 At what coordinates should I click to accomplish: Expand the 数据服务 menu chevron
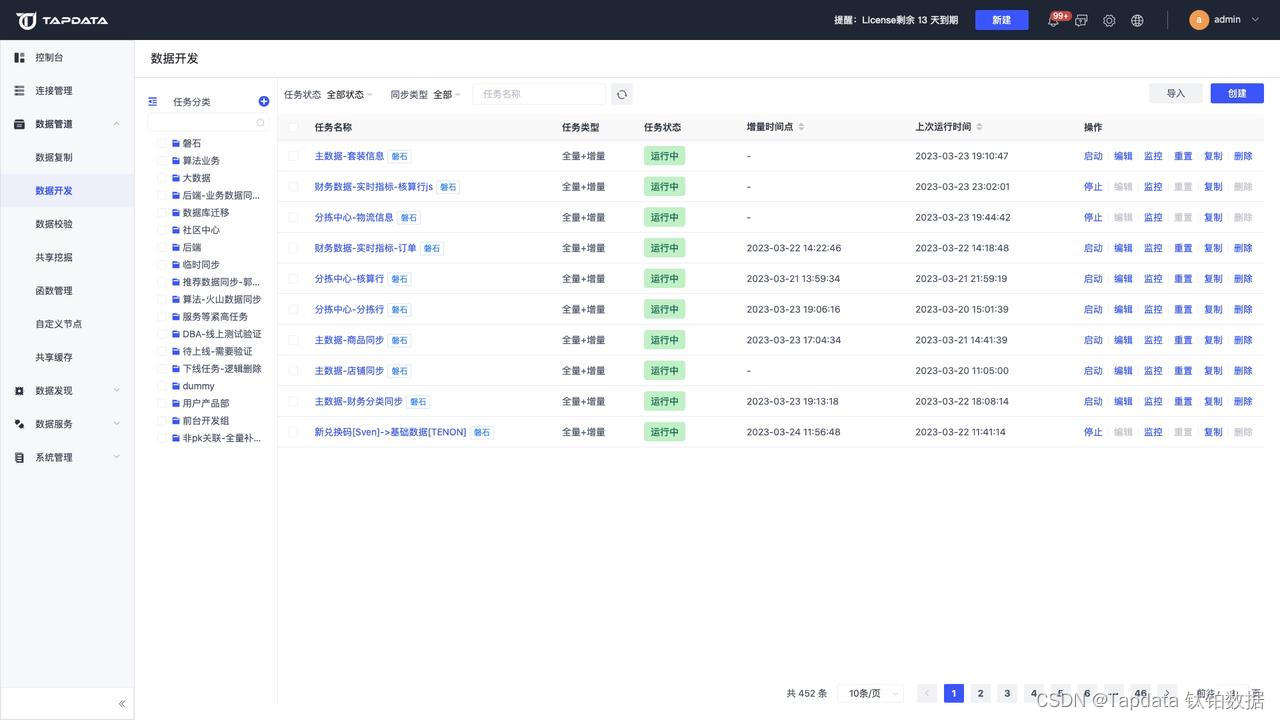(x=116, y=424)
